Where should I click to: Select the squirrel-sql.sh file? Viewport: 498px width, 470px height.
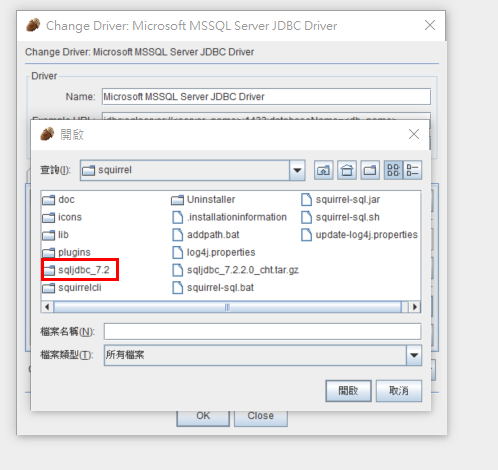click(340, 217)
